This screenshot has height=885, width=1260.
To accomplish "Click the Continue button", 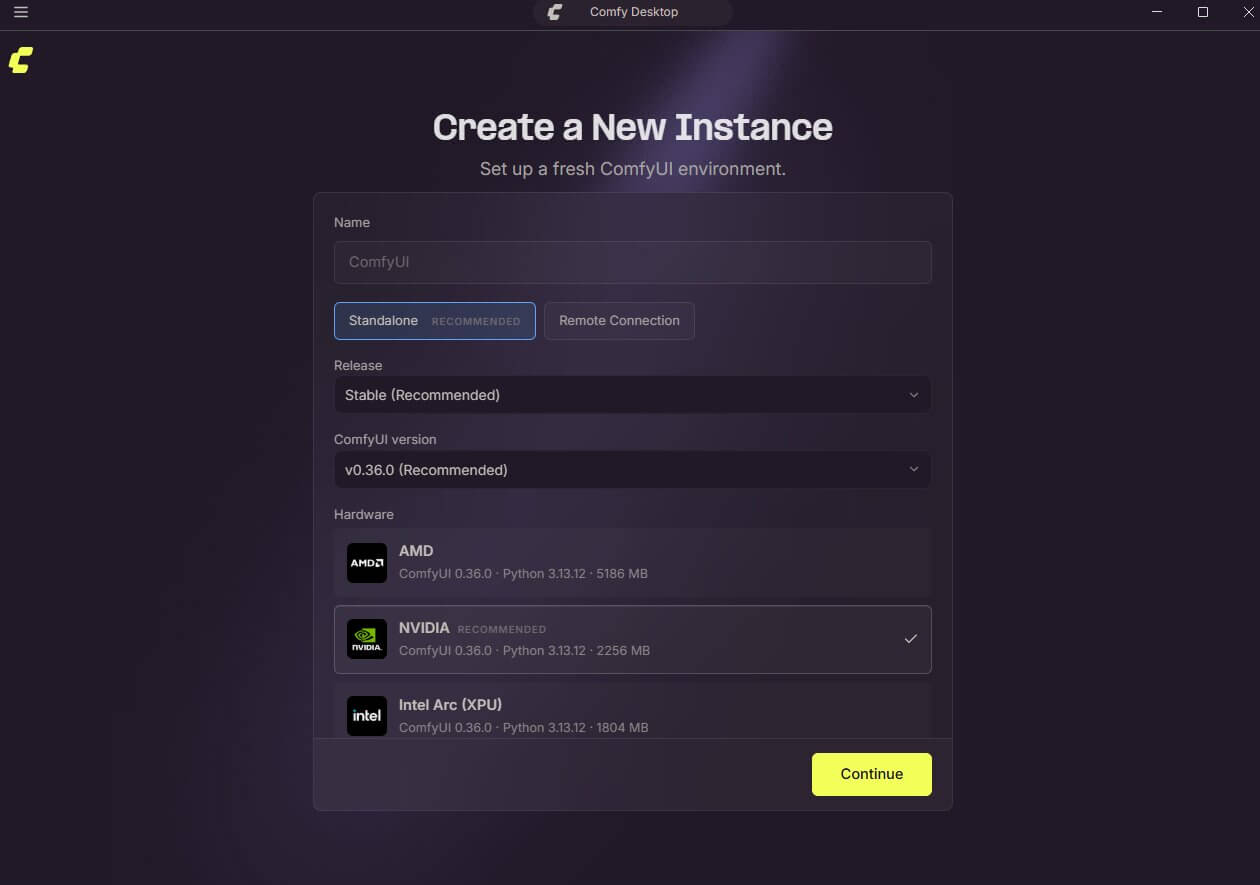I will coord(872,774).
